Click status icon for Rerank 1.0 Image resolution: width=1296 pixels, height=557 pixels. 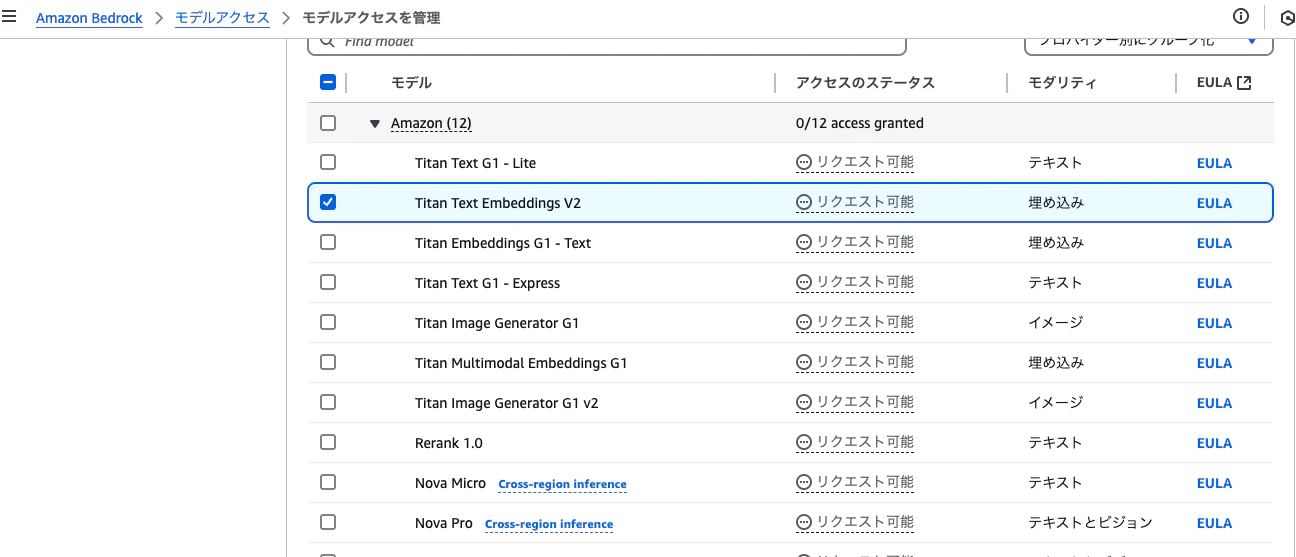pyautogui.click(x=804, y=442)
